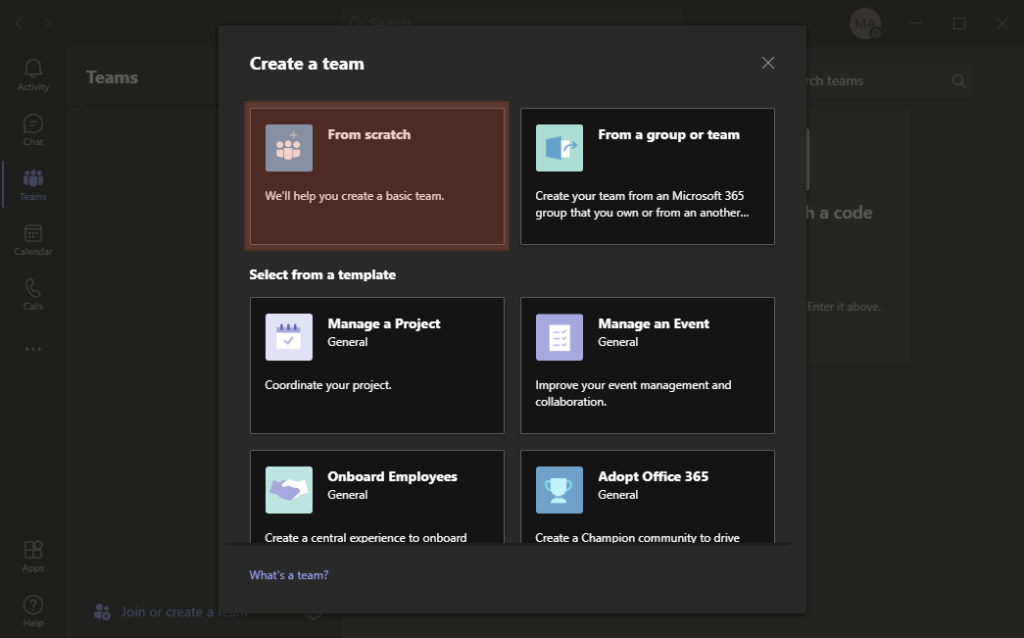
Task: Select the Onboard Employees template
Action: point(377,496)
